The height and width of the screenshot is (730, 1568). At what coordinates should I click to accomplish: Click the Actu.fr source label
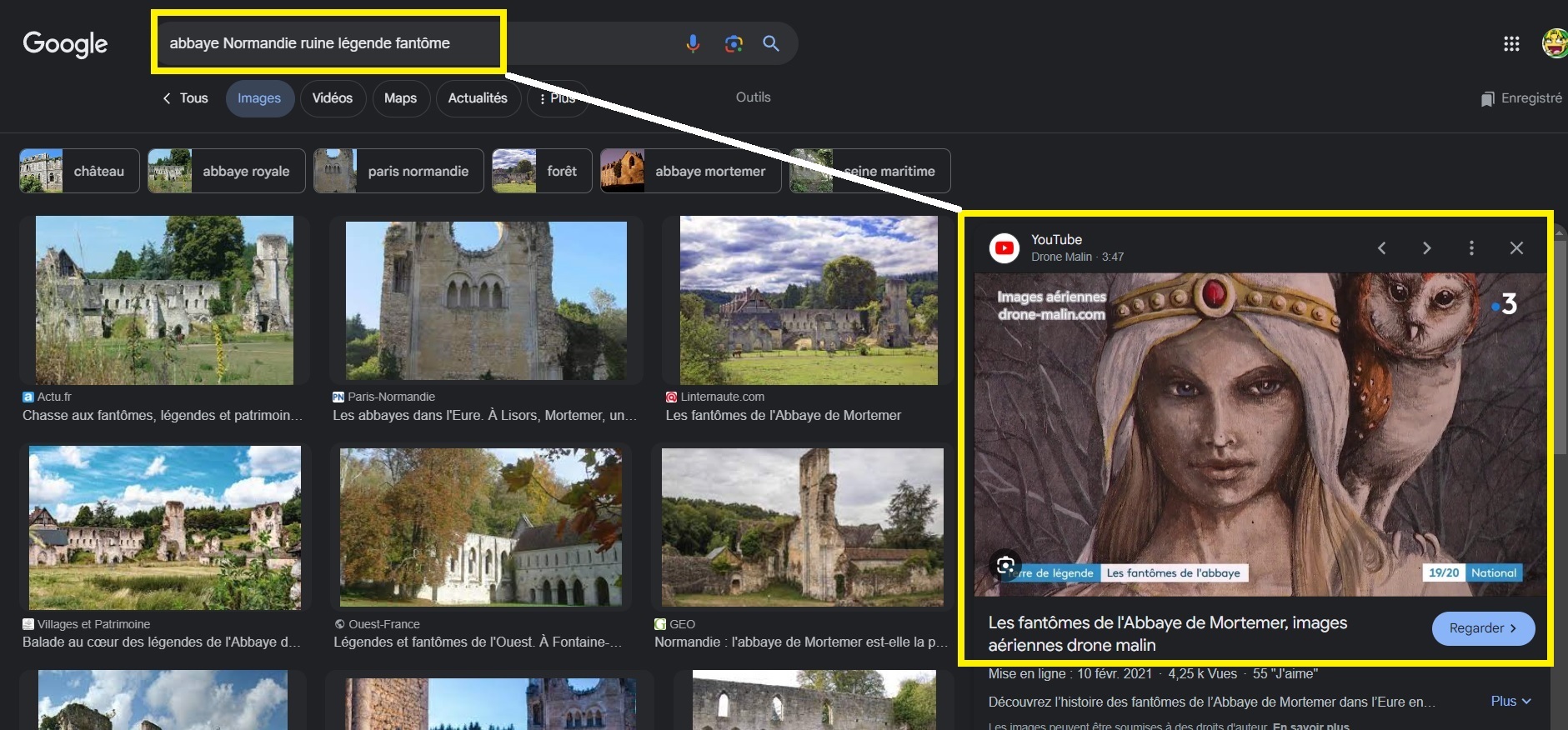pos(54,397)
